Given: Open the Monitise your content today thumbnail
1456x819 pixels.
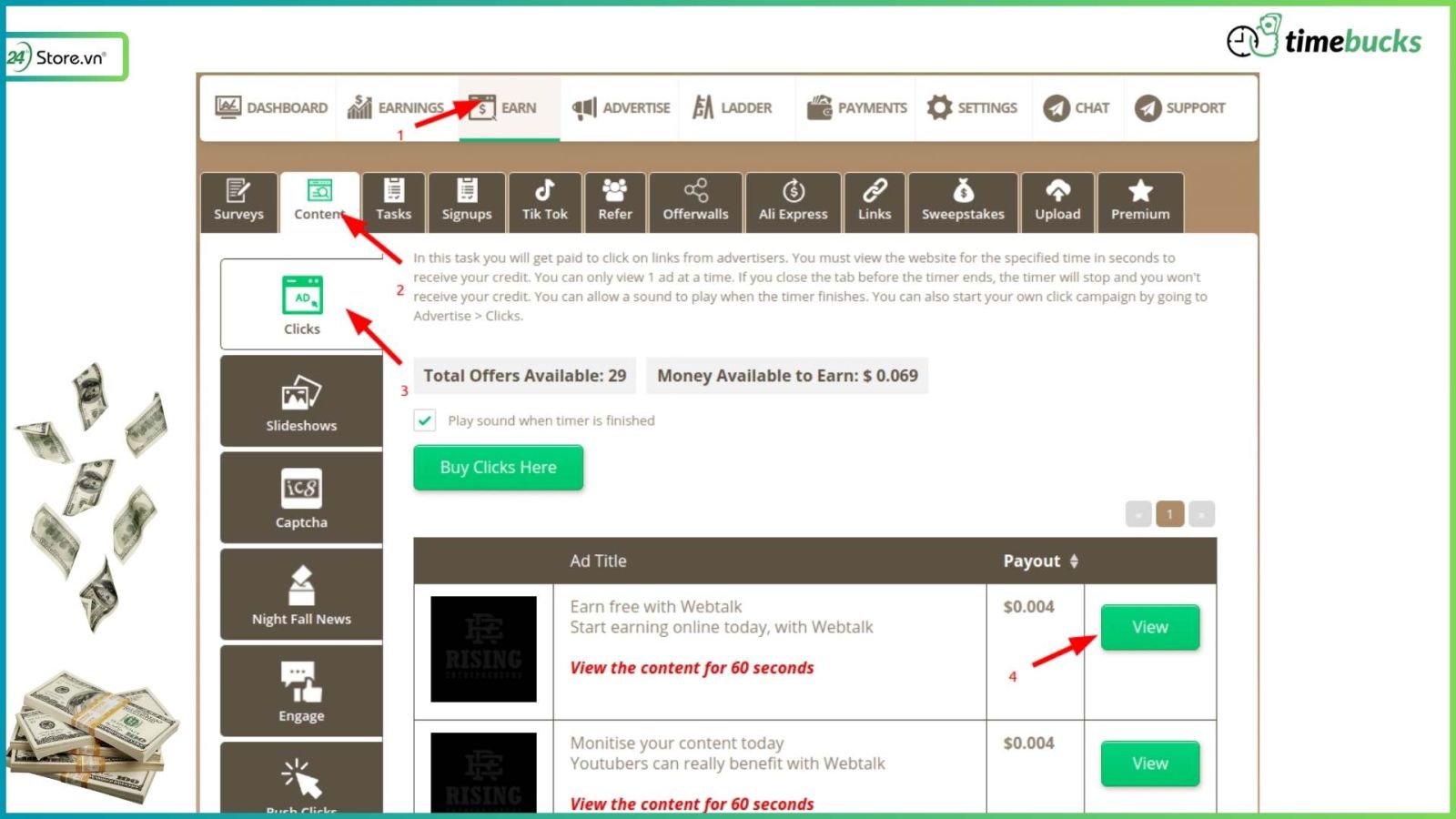Looking at the screenshot, I should [483, 773].
